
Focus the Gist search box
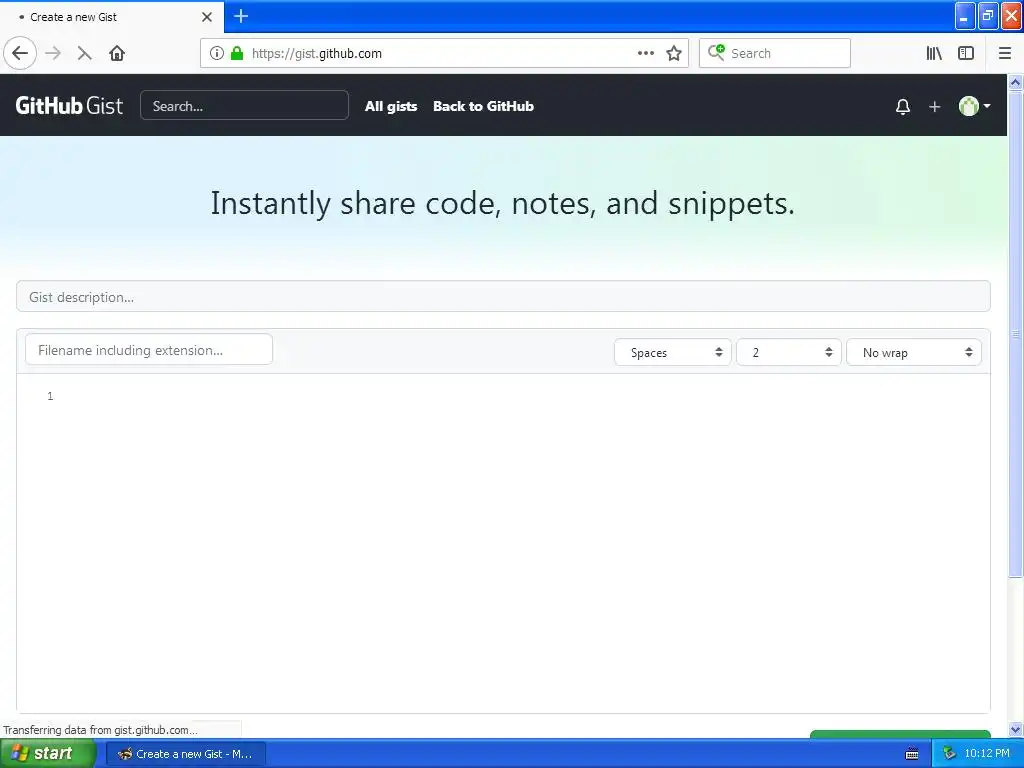point(244,106)
